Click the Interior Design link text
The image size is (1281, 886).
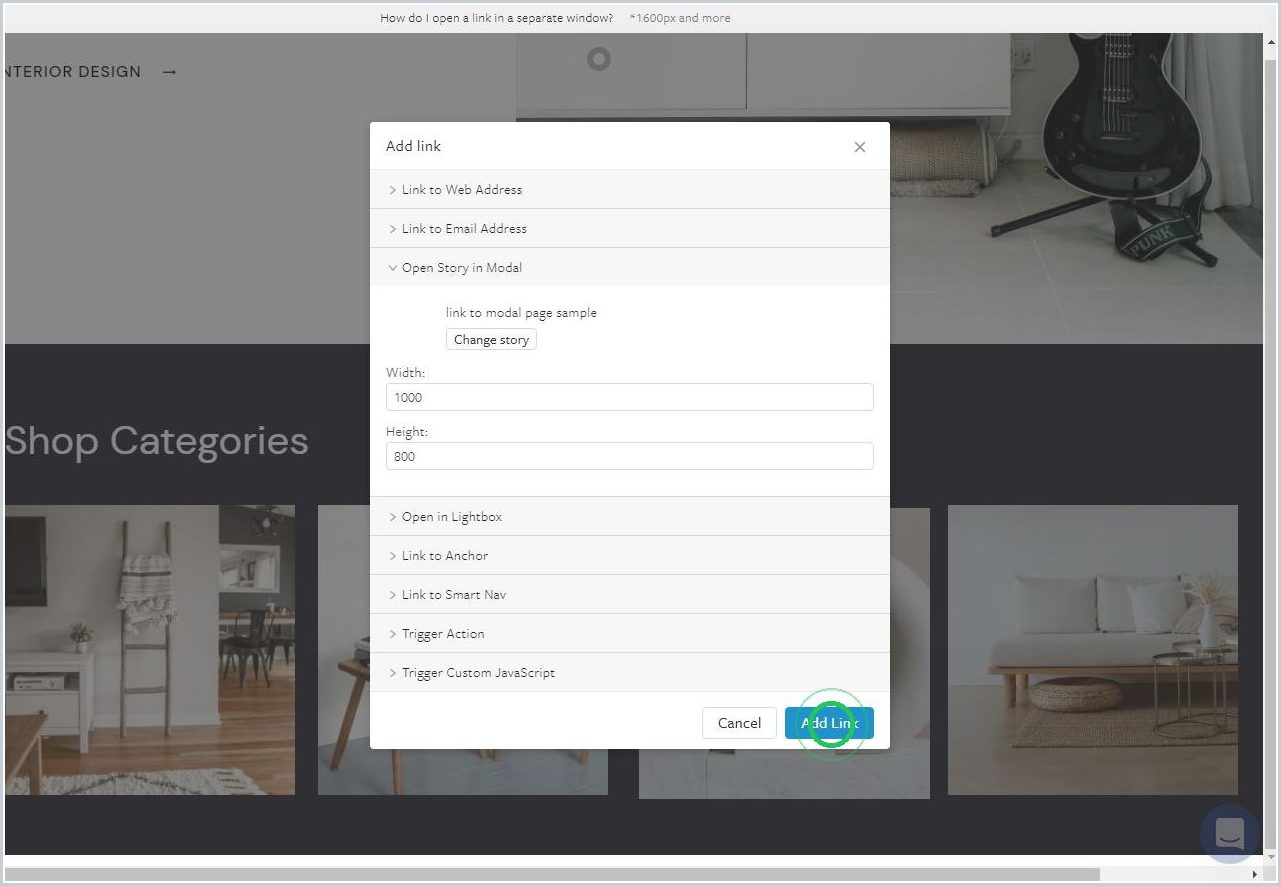73,72
